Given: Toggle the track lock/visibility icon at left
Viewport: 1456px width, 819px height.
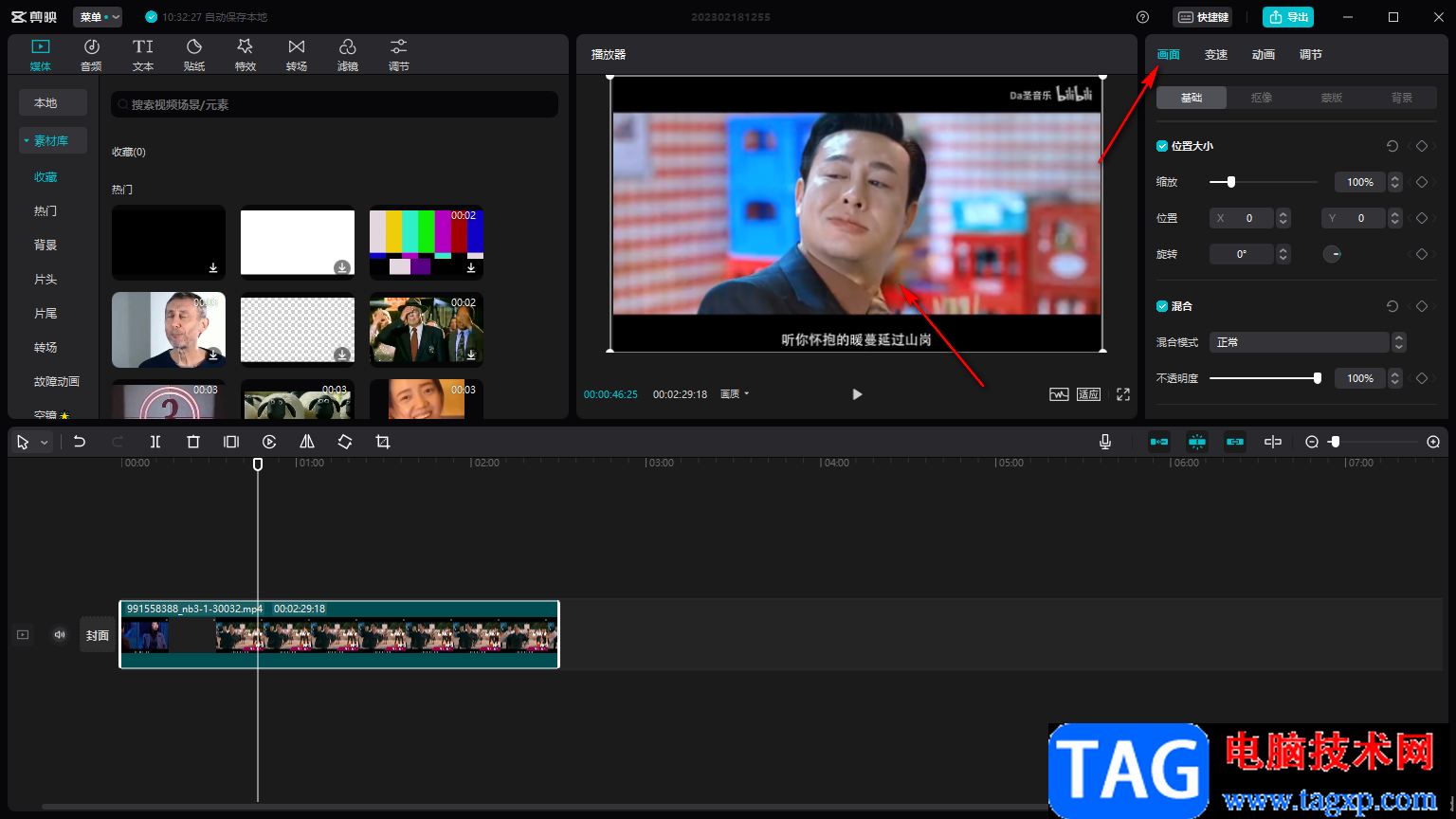Looking at the screenshot, I should click(x=23, y=635).
